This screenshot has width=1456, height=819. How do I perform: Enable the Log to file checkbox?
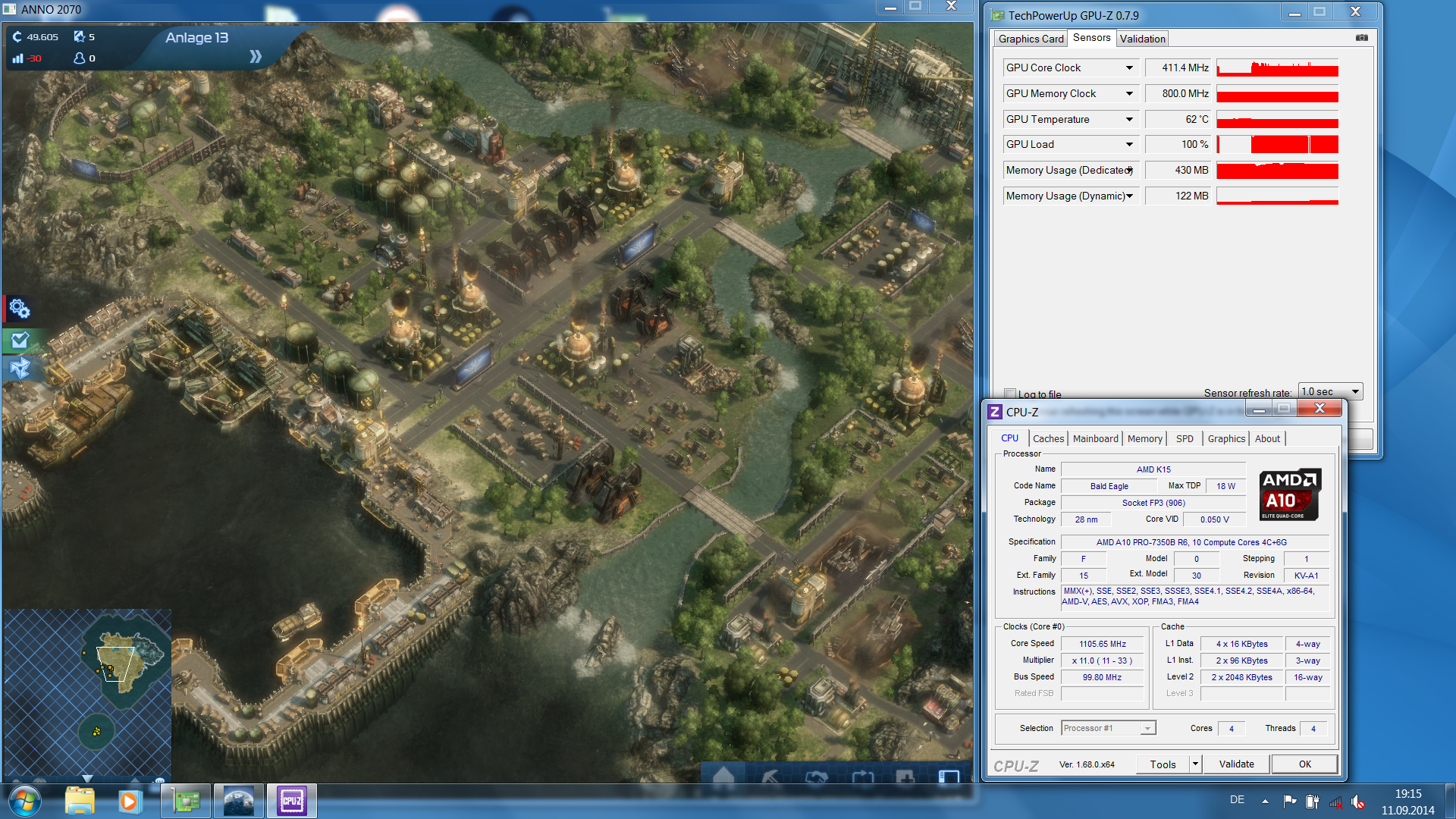1009,394
